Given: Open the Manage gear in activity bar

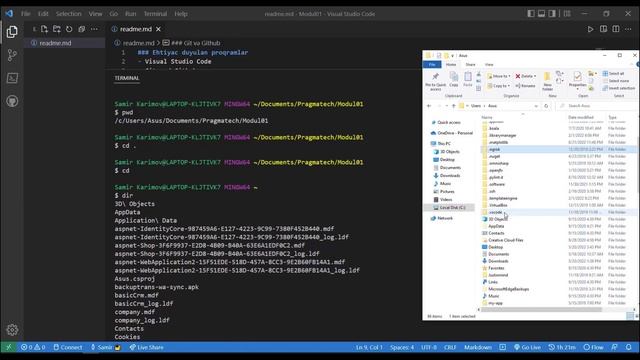Looking at the screenshot, I should click(x=12, y=330).
